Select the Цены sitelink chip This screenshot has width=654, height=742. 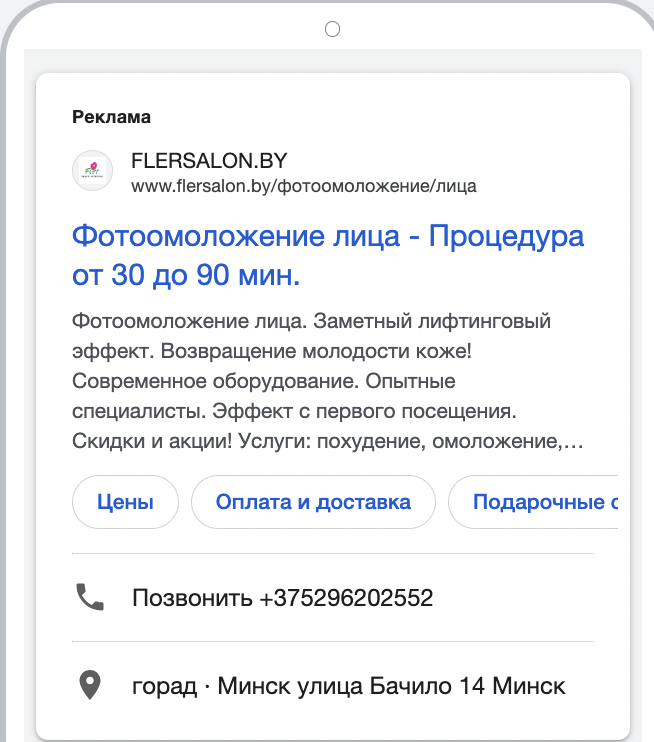coord(125,502)
